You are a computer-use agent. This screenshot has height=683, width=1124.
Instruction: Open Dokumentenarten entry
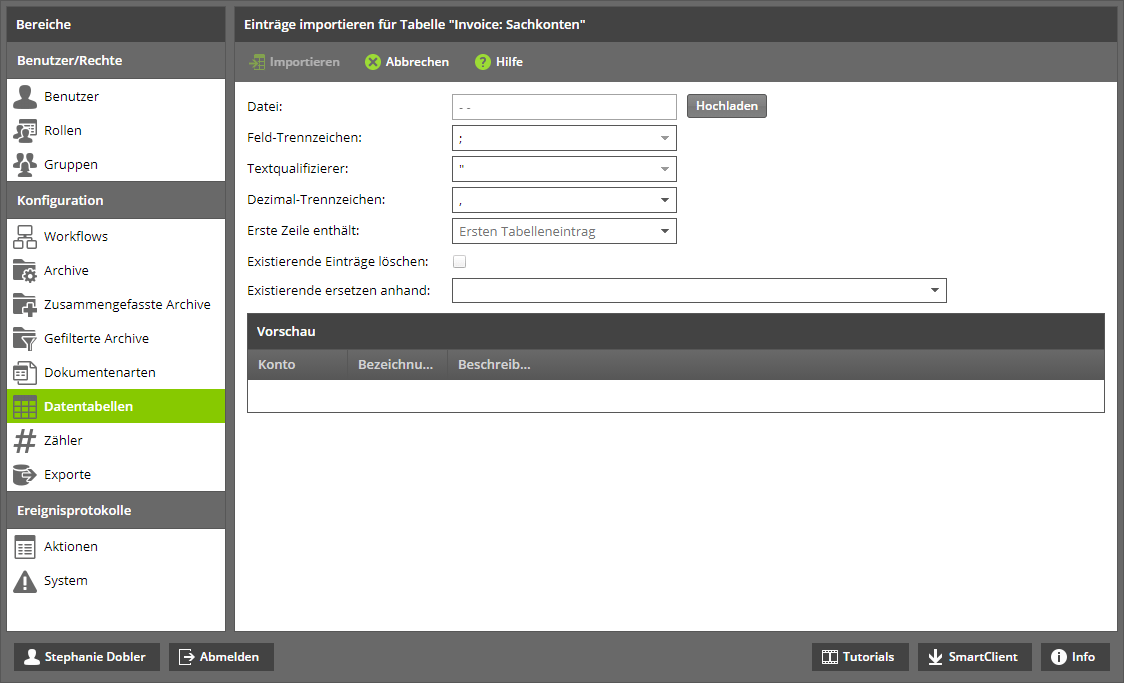116,373
